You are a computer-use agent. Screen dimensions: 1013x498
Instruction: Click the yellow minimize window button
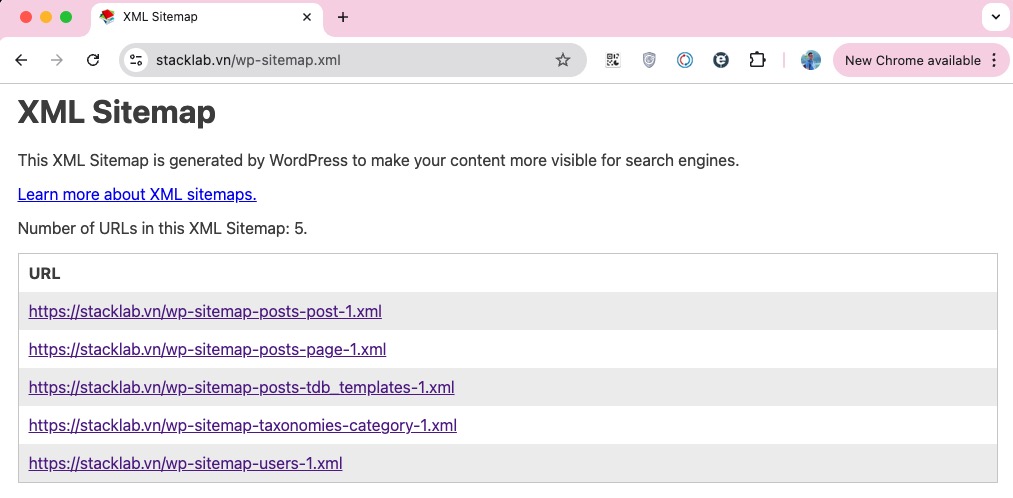(x=46, y=17)
